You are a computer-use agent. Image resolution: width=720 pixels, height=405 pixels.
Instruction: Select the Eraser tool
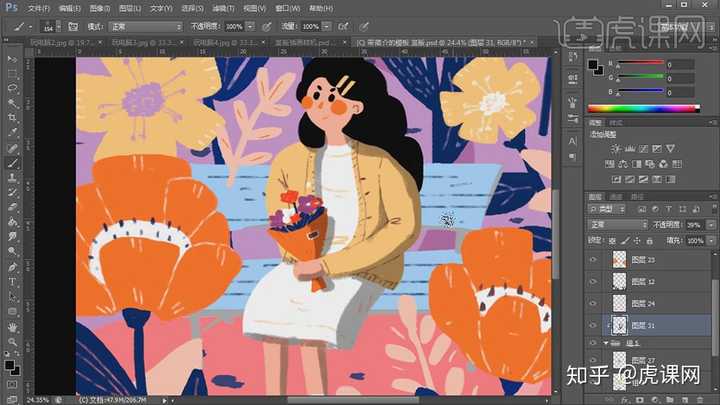coord(12,207)
